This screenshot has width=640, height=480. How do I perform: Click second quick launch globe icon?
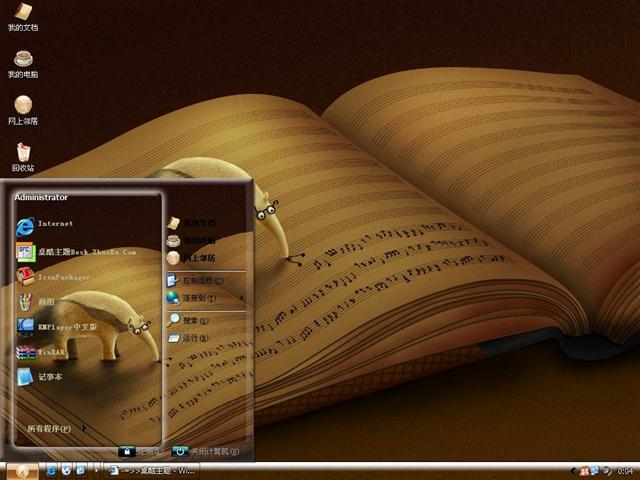[66, 471]
